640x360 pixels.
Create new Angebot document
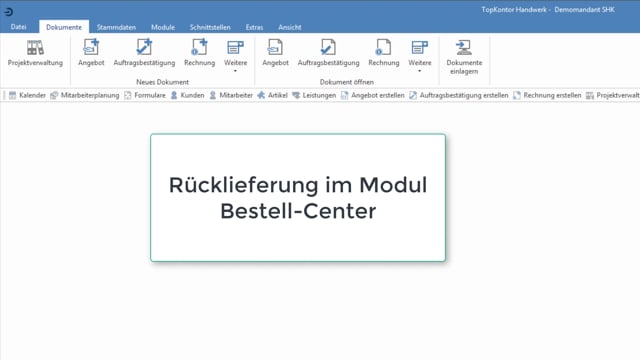[x=91, y=53]
